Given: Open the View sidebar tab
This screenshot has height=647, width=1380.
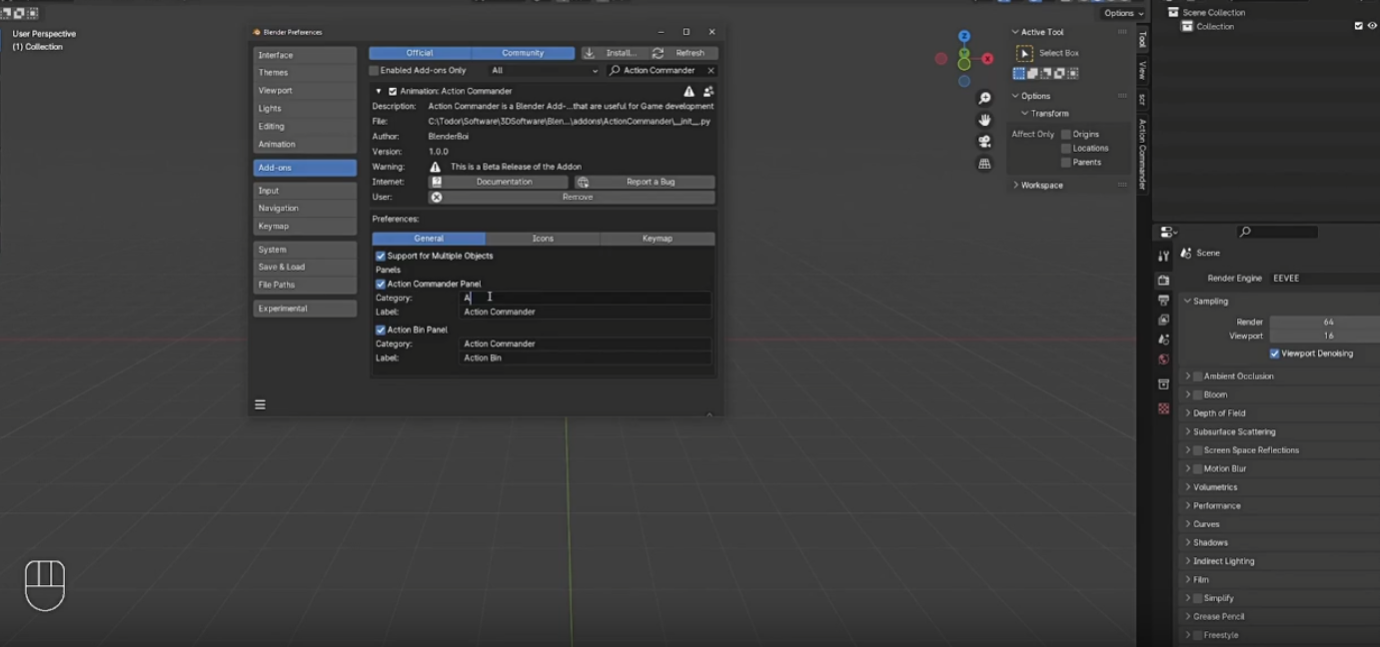Looking at the screenshot, I should tap(1142, 70).
